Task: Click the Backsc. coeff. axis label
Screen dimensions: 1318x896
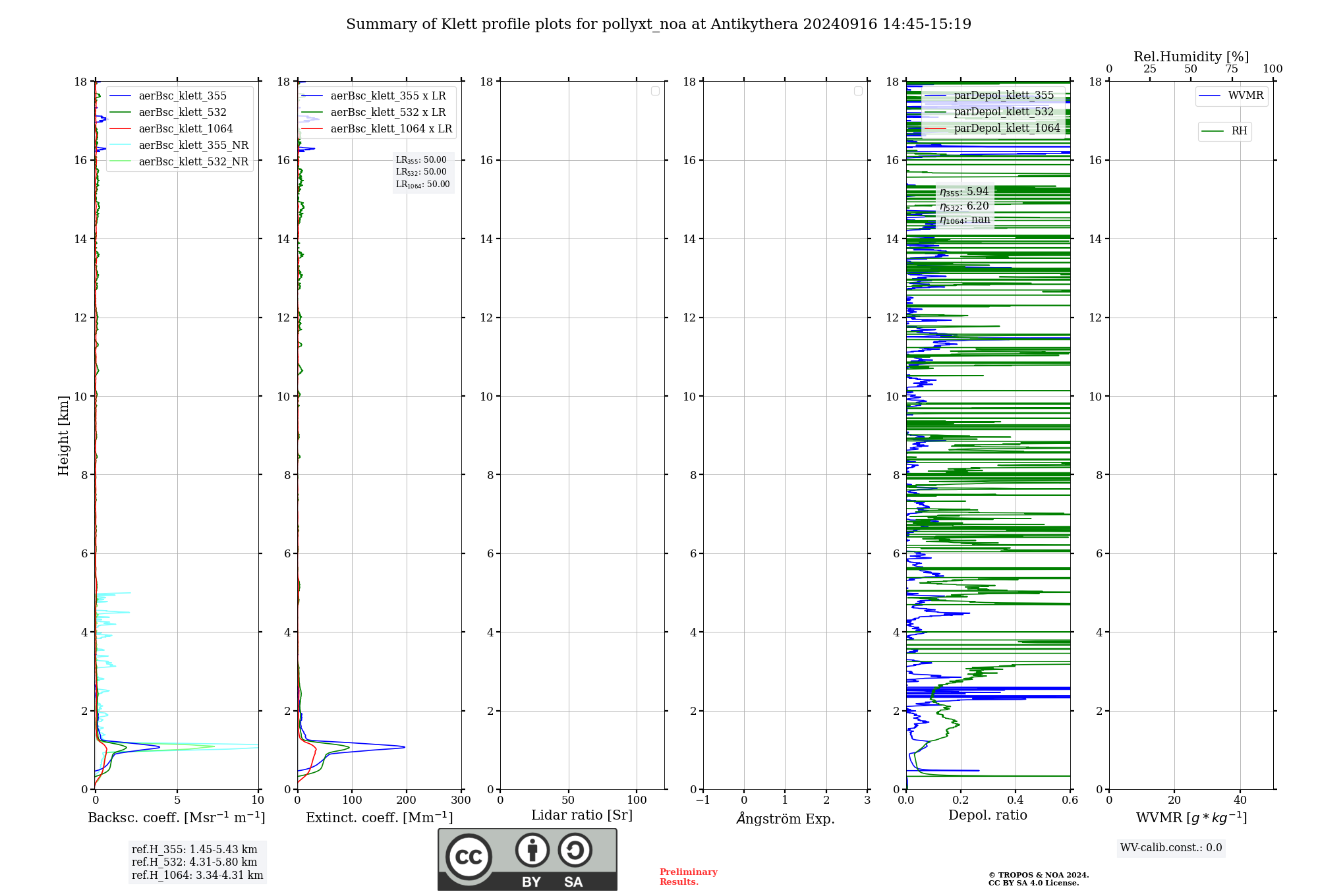Action: pos(177,818)
